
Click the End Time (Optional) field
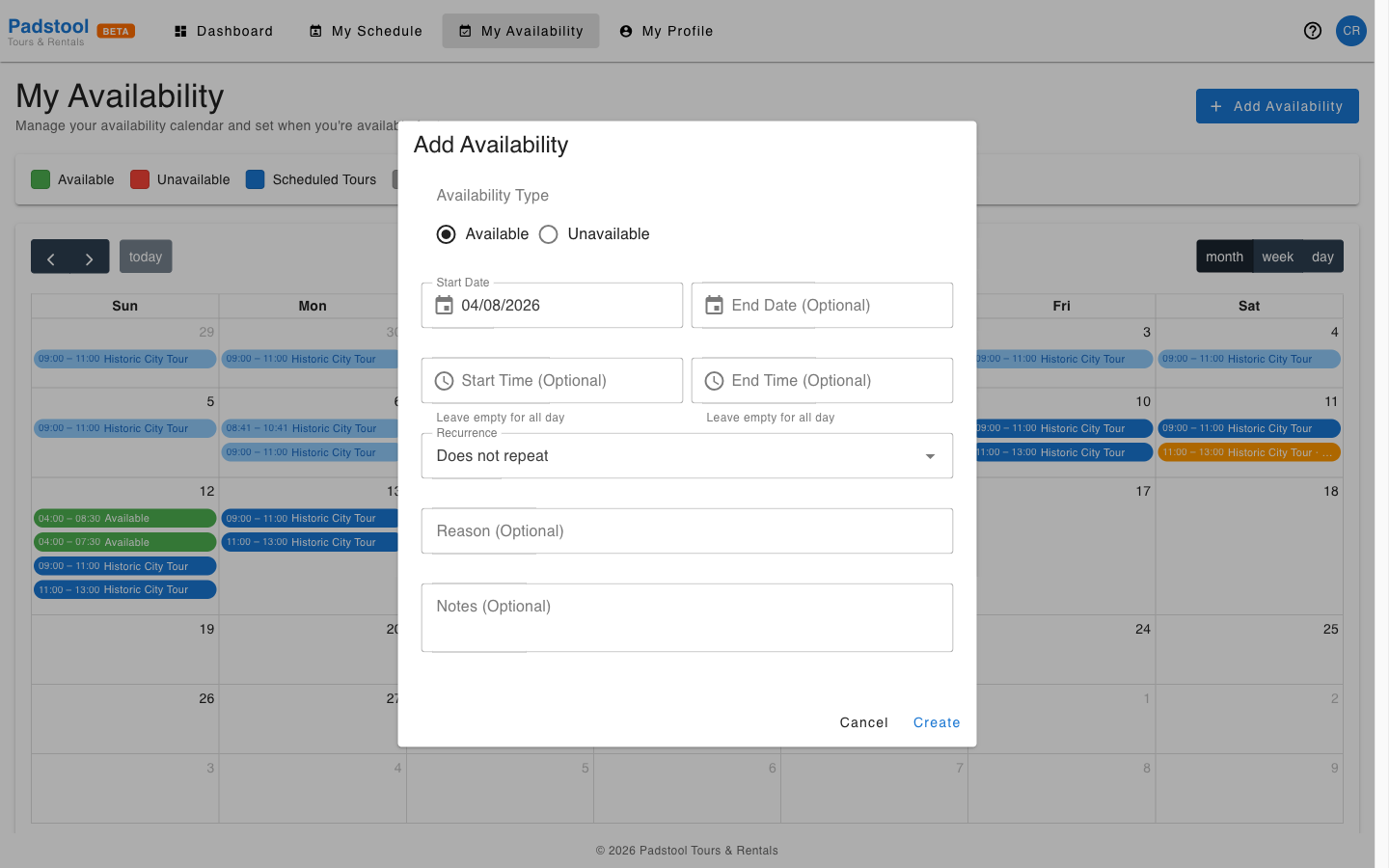tap(822, 381)
